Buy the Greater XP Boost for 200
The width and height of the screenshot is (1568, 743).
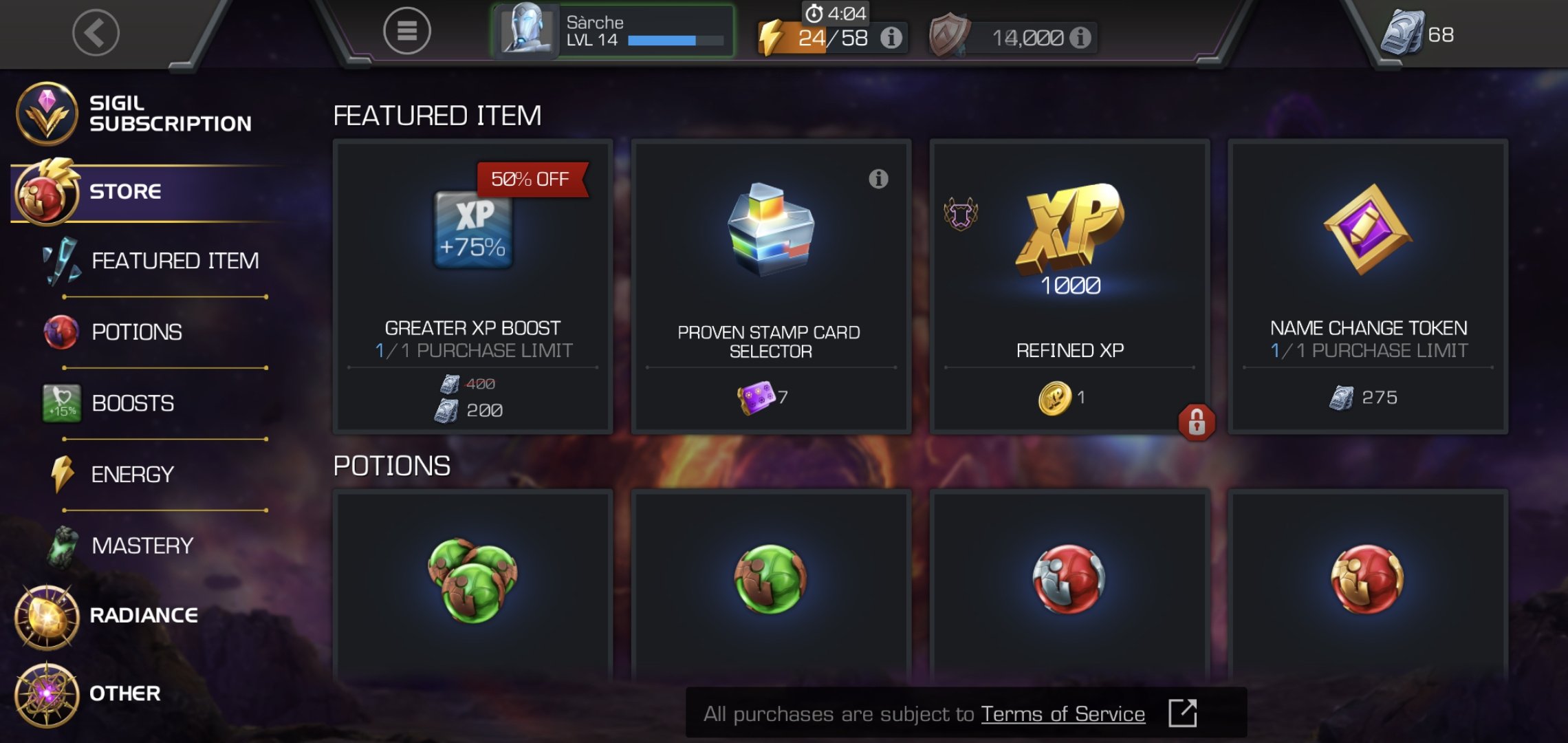click(x=472, y=287)
